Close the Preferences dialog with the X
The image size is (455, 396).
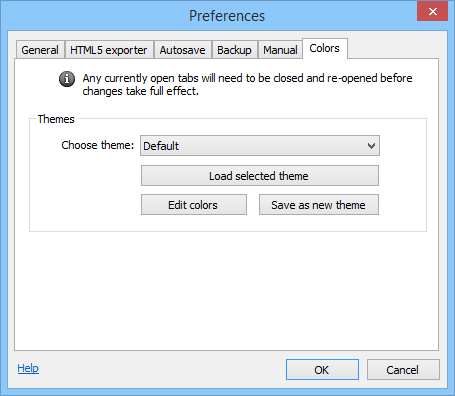pyautogui.click(x=432, y=12)
